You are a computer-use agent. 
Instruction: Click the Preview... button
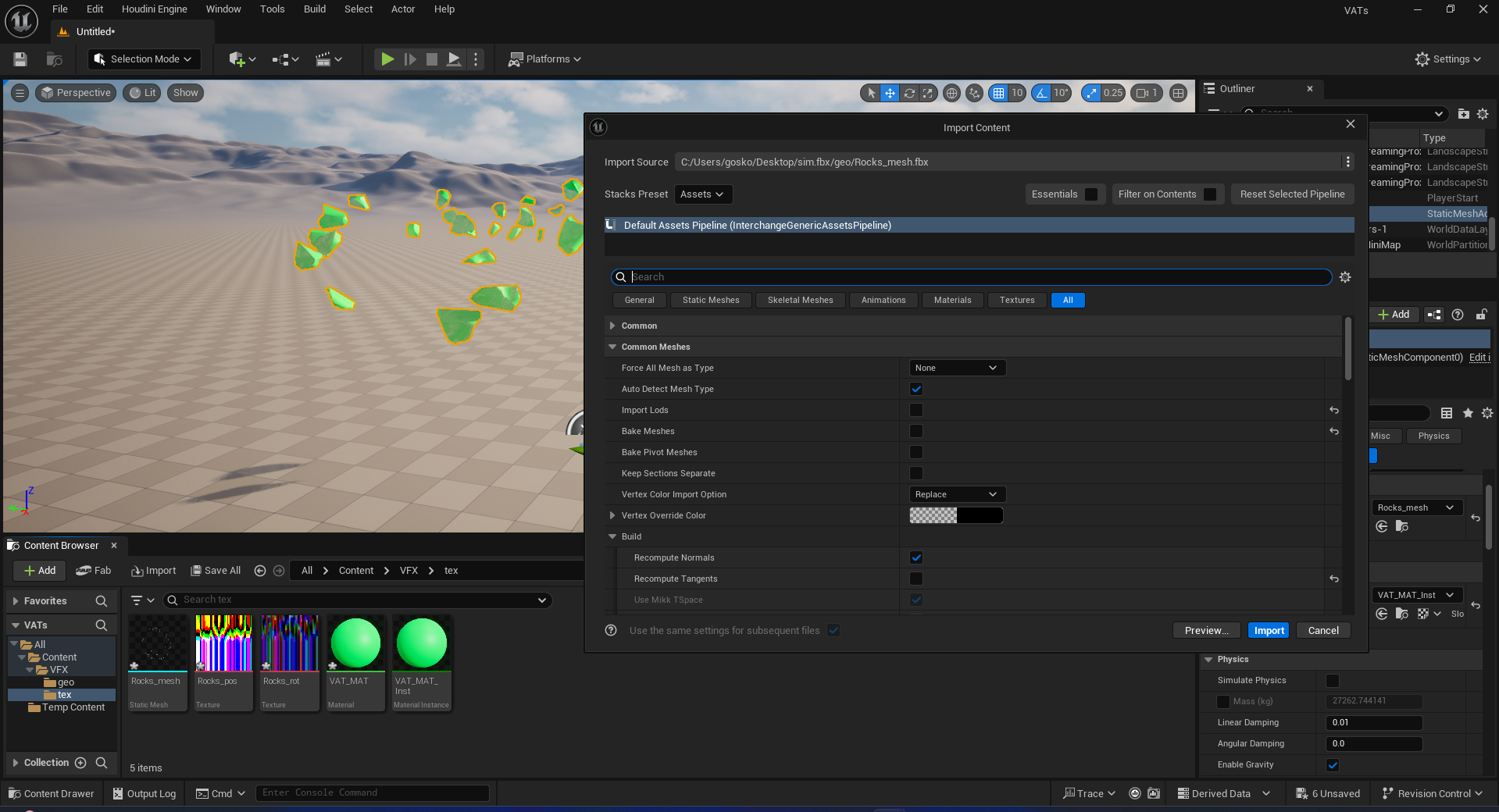(x=1207, y=631)
